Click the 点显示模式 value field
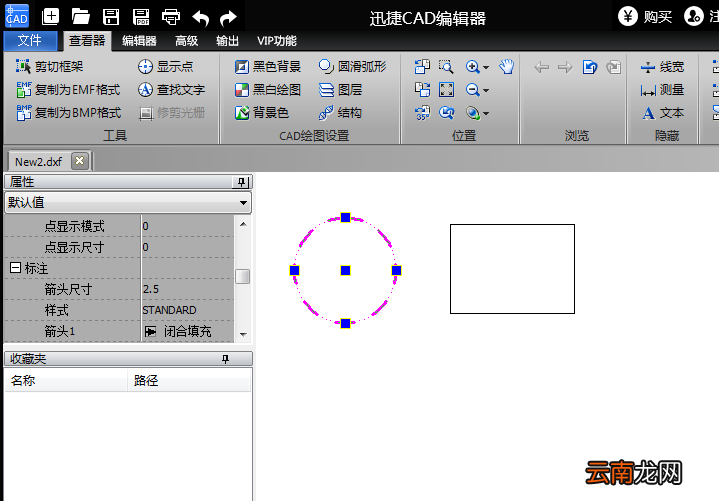The image size is (719, 501). pyautogui.click(x=187, y=226)
